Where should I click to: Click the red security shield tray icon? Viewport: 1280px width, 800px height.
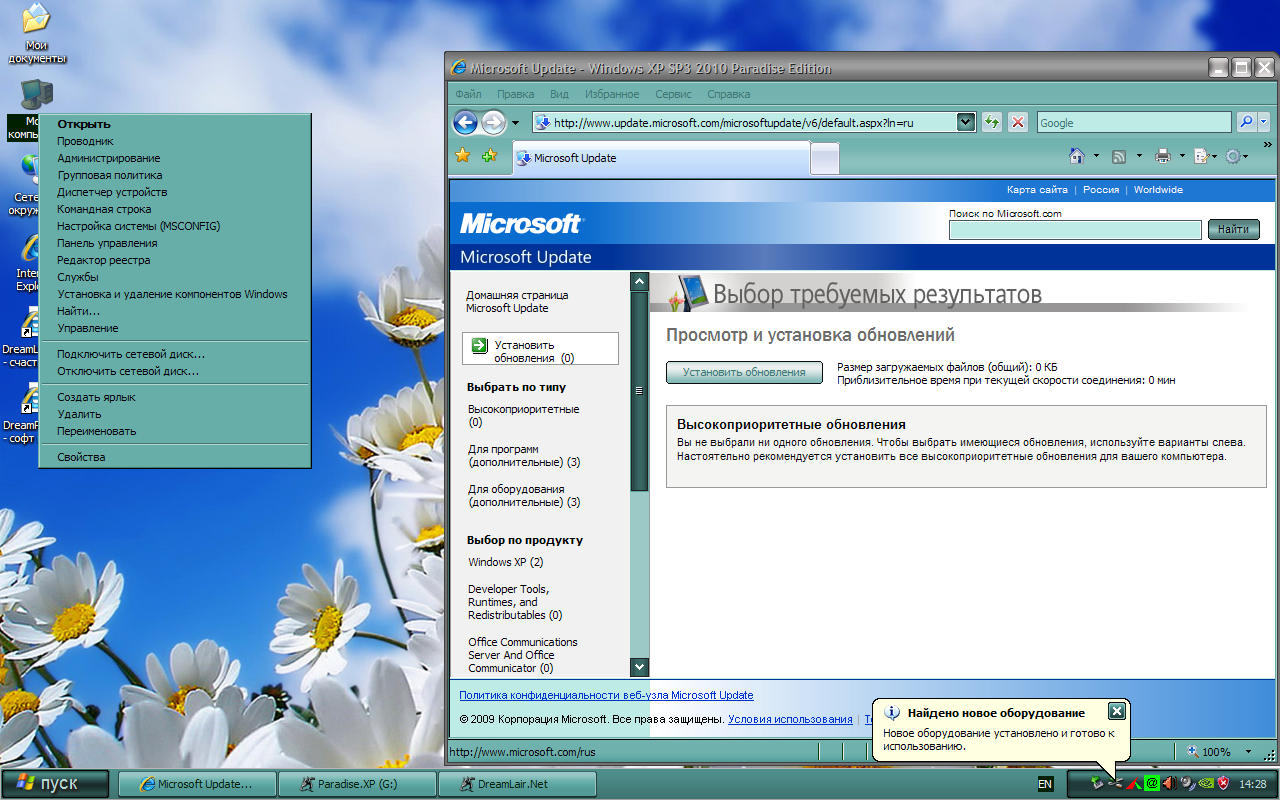(1222, 783)
